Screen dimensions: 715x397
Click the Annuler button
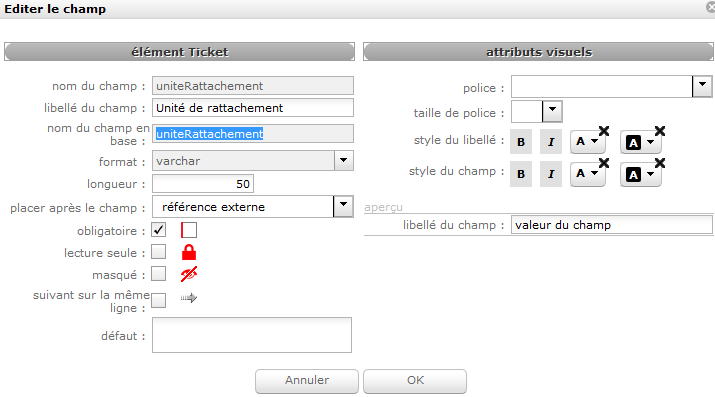pos(307,381)
